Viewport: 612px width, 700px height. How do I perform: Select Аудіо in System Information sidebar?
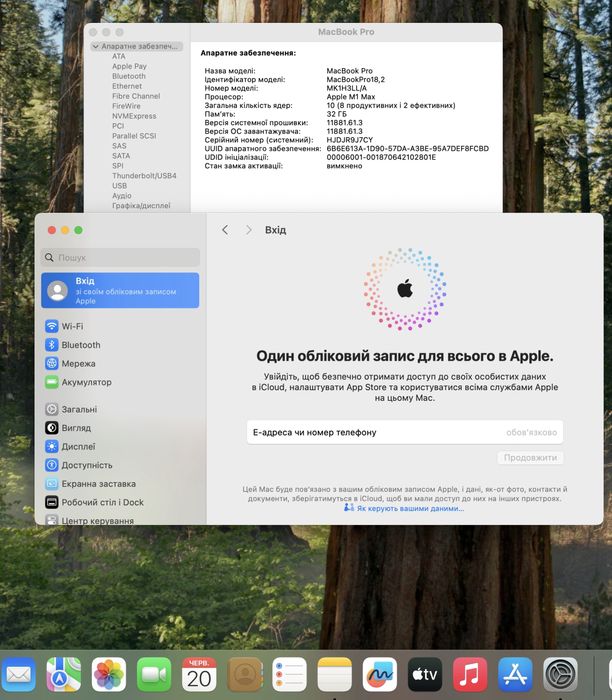tap(122, 196)
